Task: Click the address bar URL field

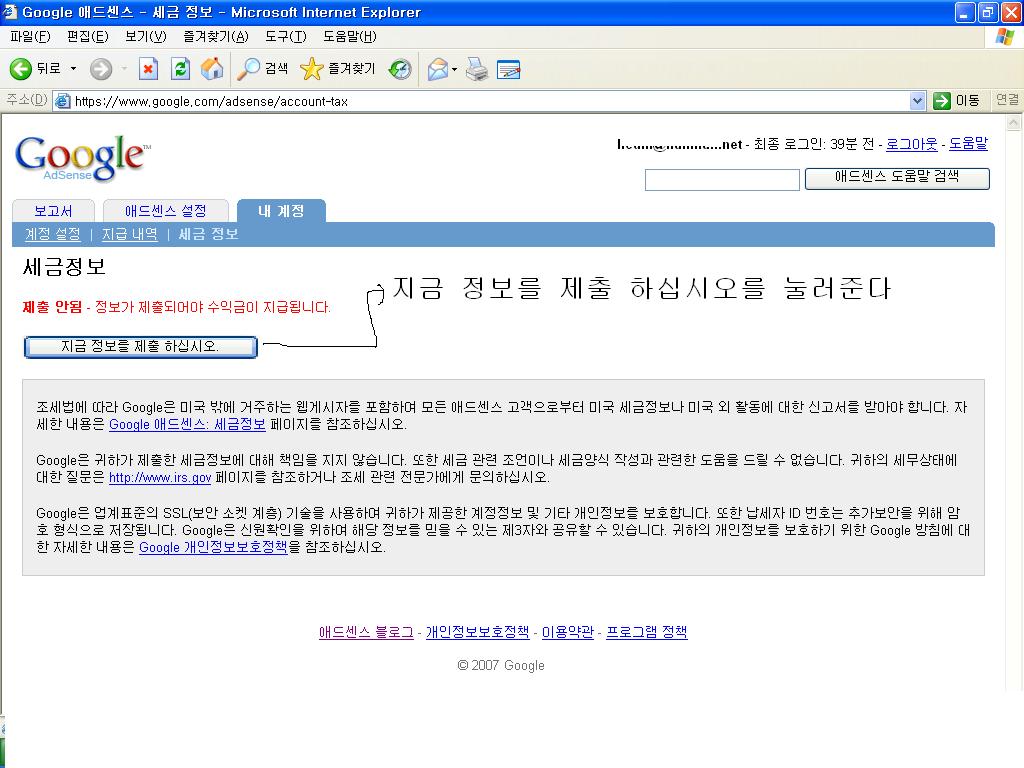Action: (490, 101)
